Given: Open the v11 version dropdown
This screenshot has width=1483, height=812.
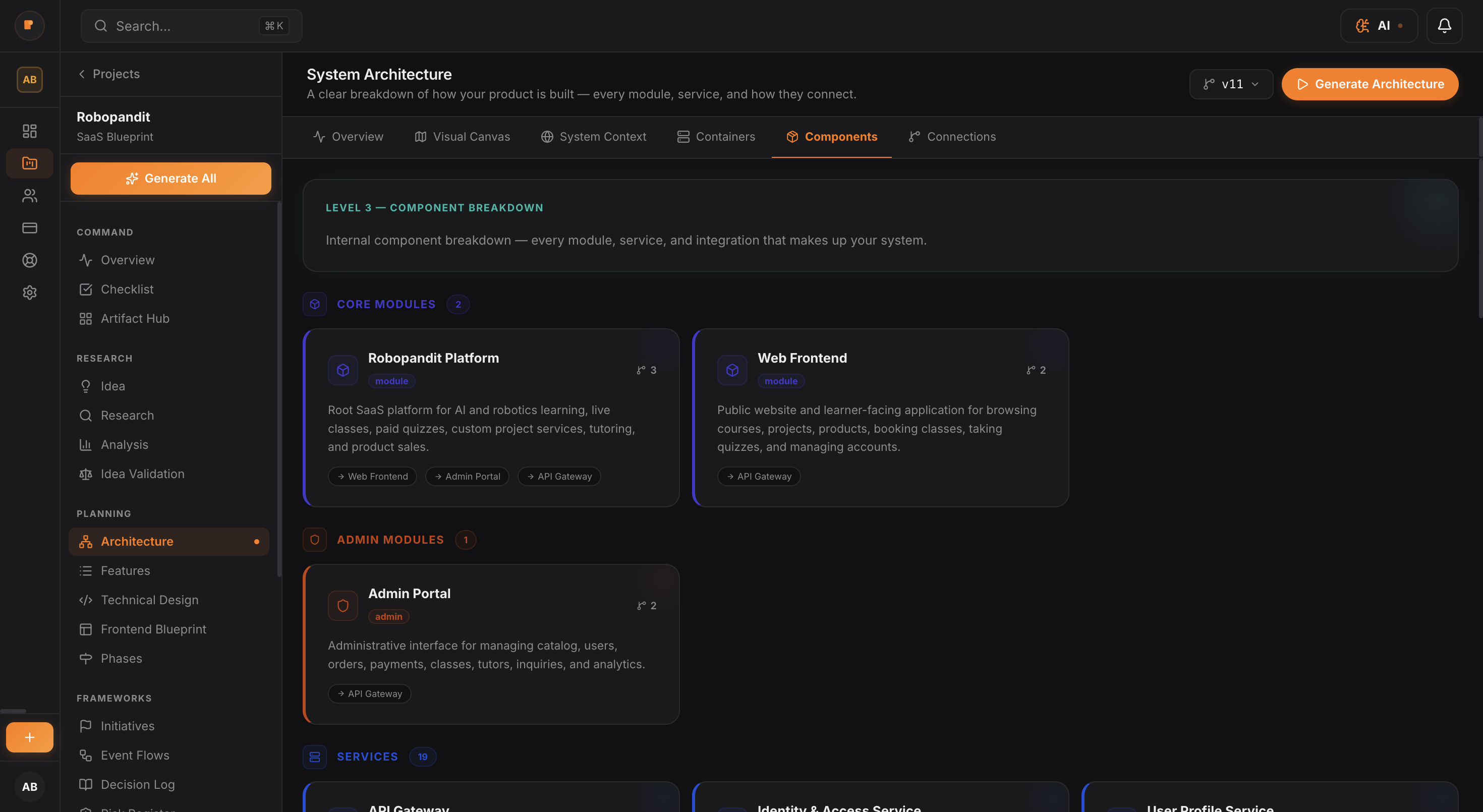Looking at the screenshot, I should point(1231,84).
